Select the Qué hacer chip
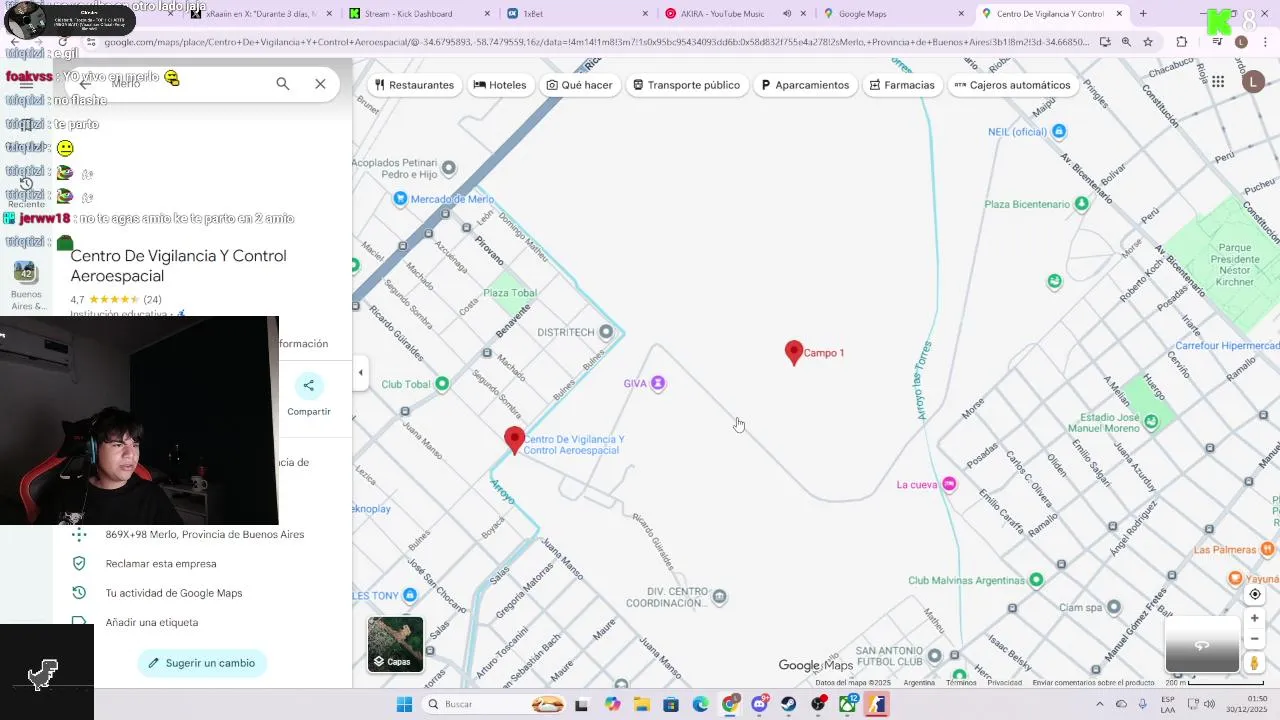 (x=579, y=85)
